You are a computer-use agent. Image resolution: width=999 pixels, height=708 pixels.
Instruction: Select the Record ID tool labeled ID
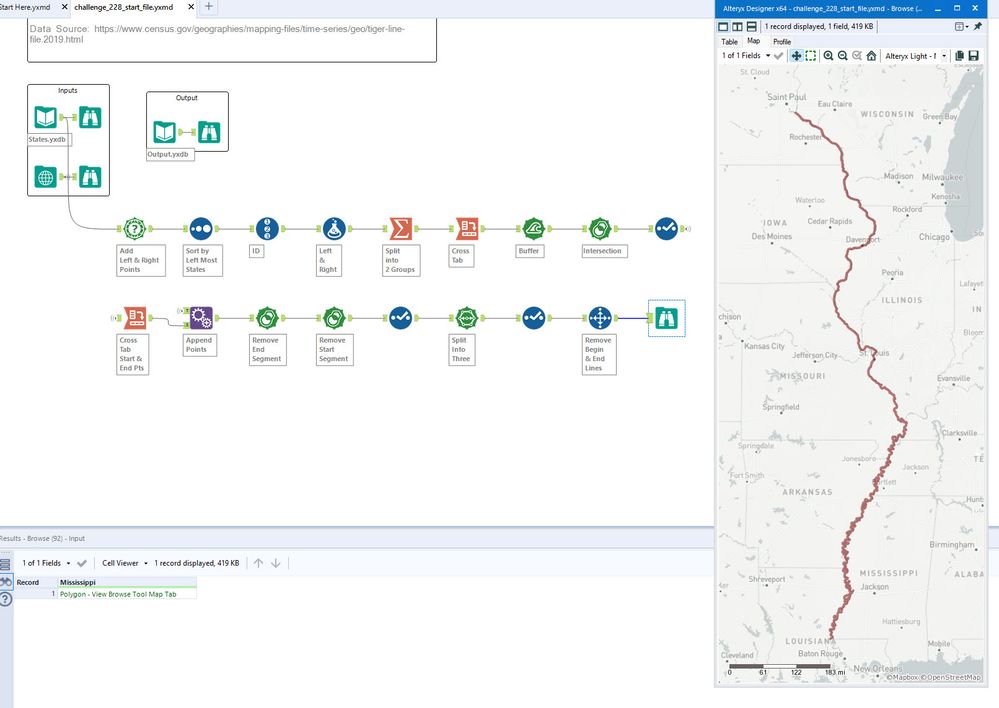coord(267,228)
